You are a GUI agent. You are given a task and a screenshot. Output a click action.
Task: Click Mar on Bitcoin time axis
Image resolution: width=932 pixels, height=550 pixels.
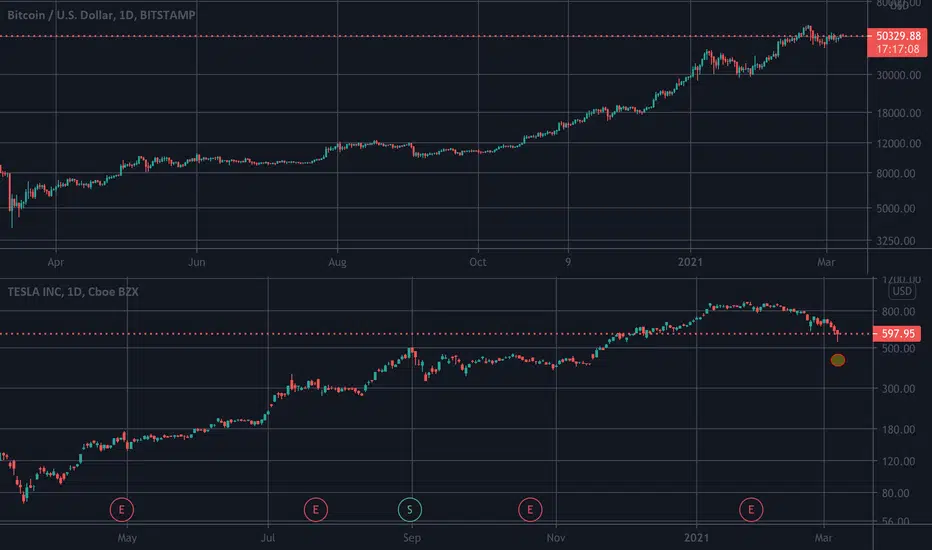826,262
